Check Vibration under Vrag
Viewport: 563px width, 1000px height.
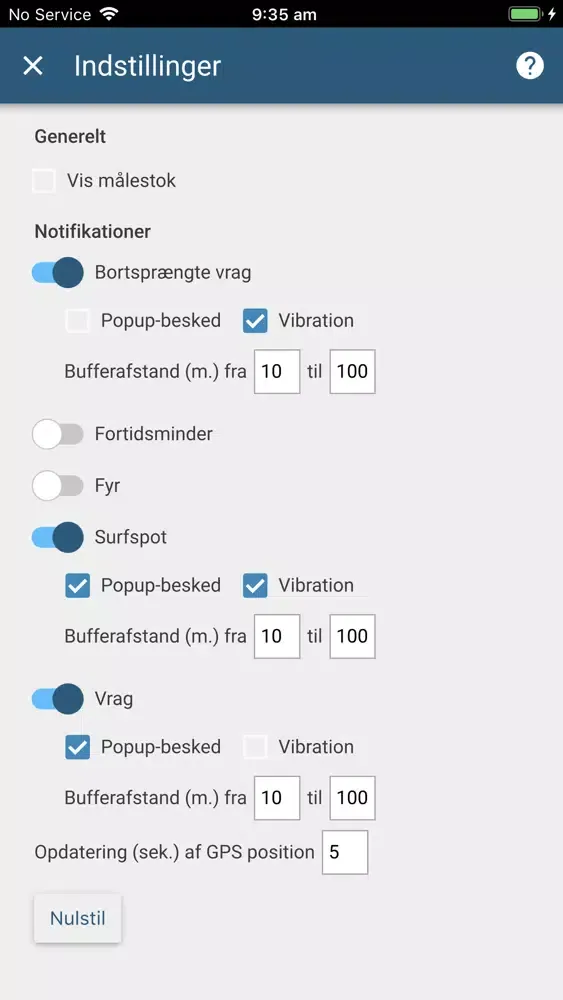click(x=255, y=747)
